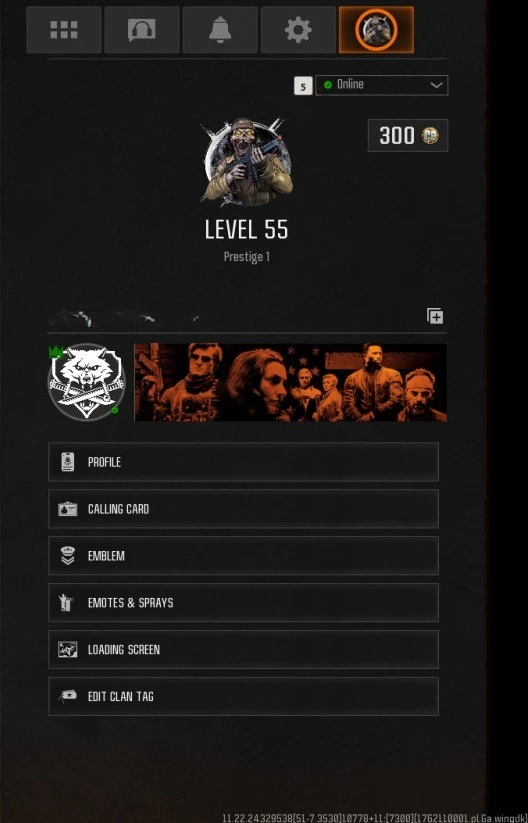Expand the Online status dropdown
Image resolution: width=528 pixels, height=823 pixels.
pyautogui.click(x=382, y=85)
